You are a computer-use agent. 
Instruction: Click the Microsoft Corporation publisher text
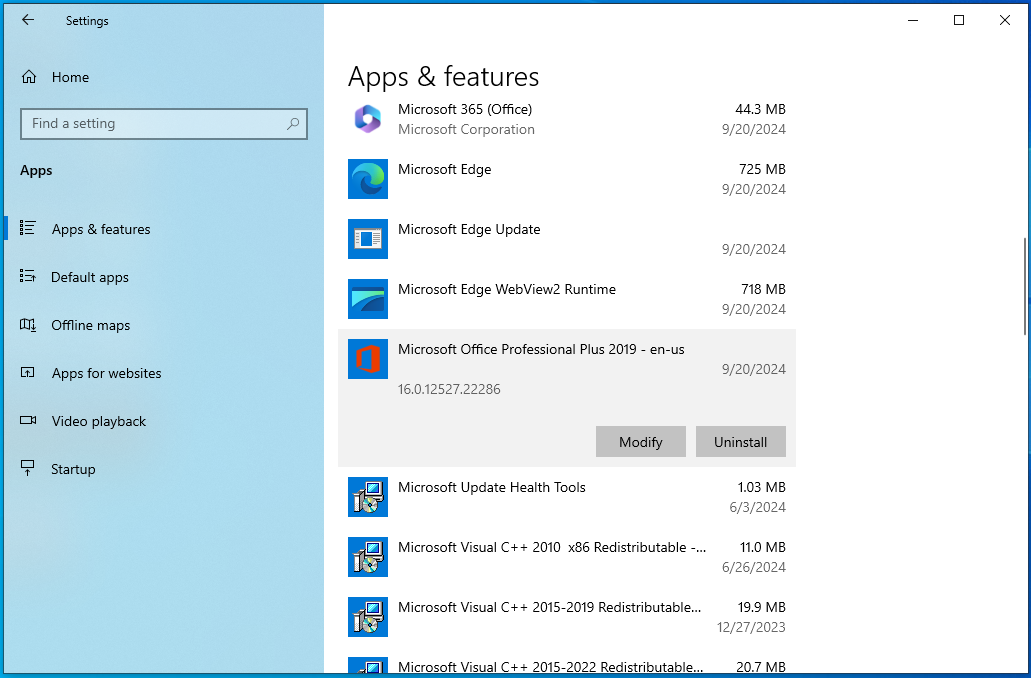pos(466,130)
